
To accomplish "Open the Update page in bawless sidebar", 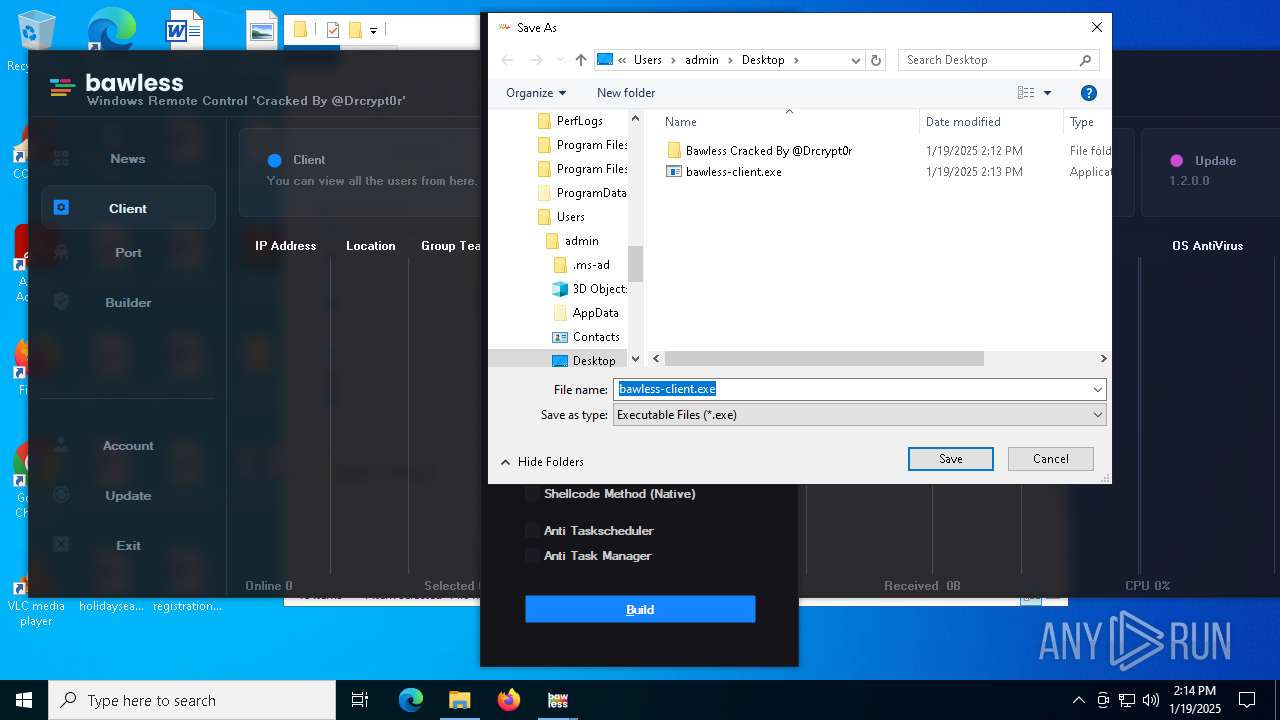I will [127, 495].
